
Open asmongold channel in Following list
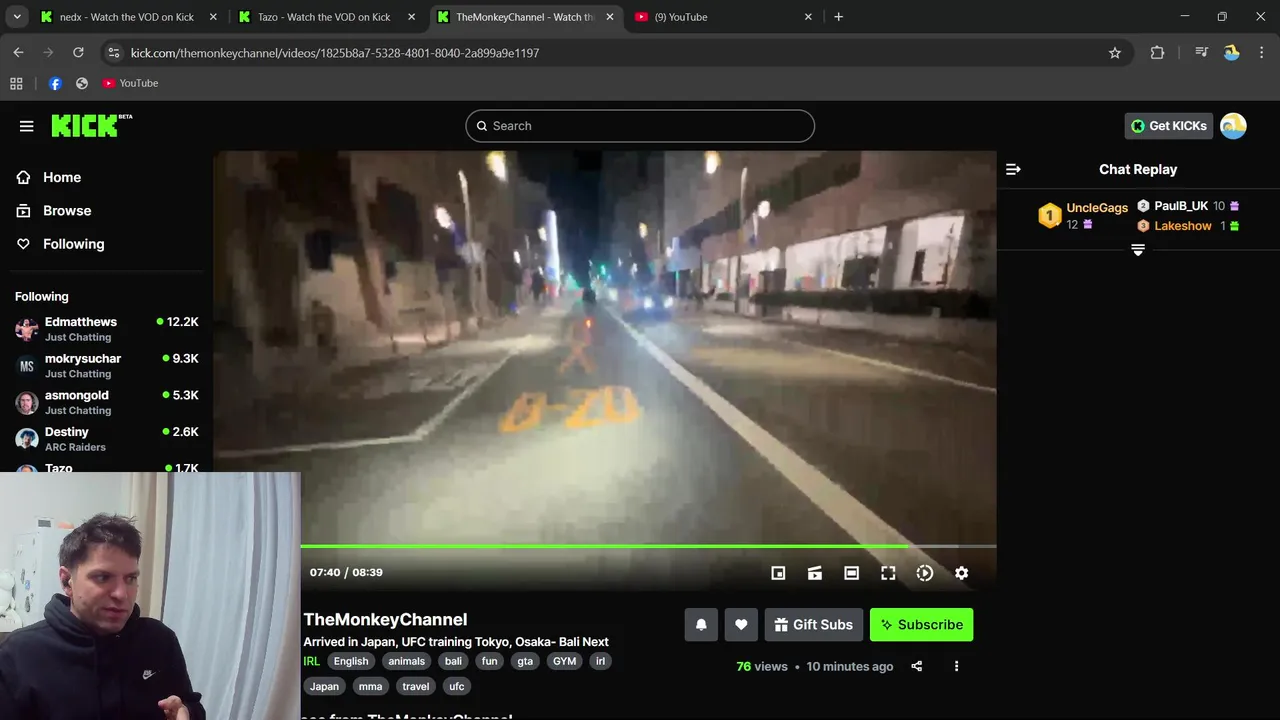pos(106,402)
